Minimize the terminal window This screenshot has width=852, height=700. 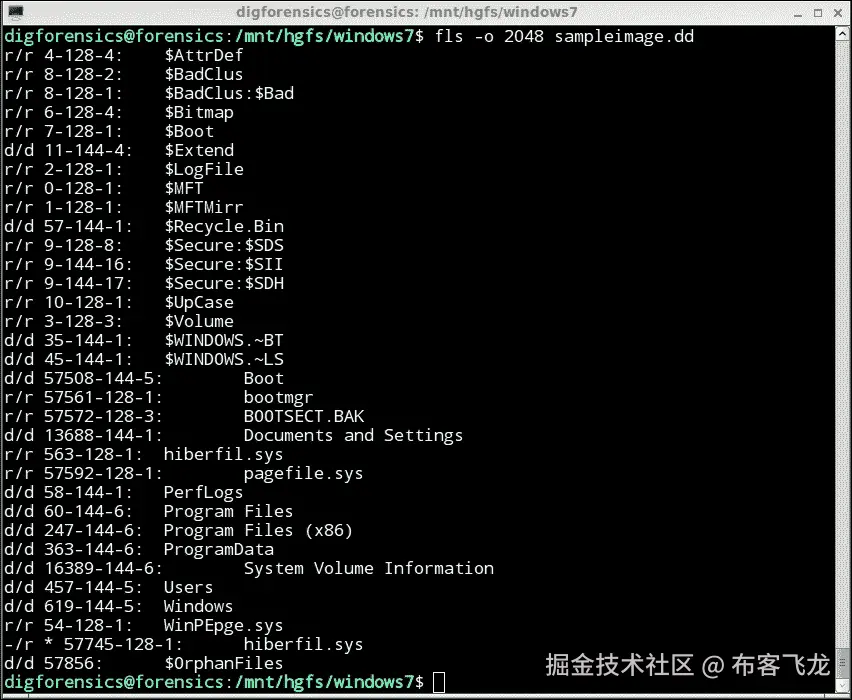[x=798, y=12]
